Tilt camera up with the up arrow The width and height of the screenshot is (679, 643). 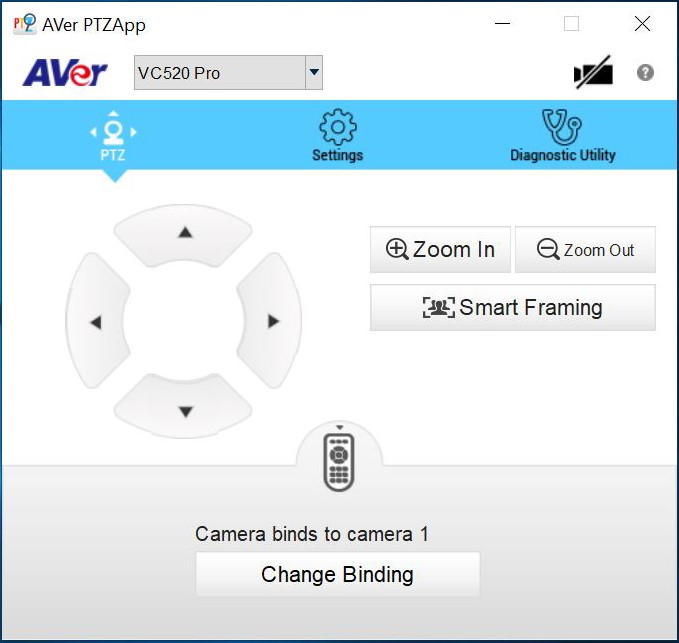point(184,234)
